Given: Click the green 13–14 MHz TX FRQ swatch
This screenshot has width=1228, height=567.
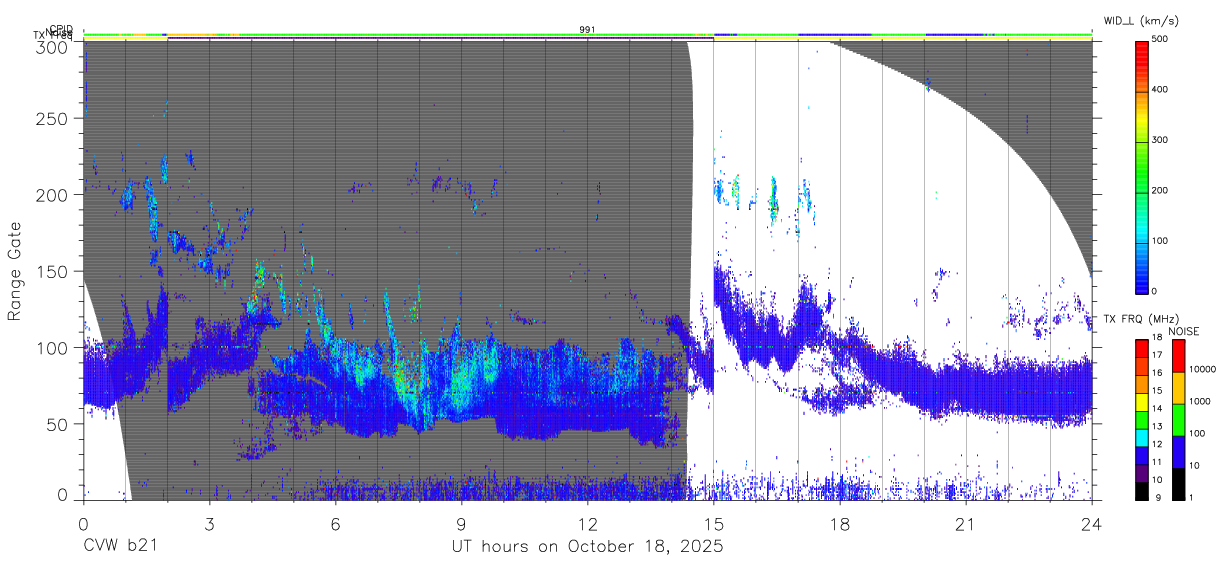Looking at the screenshot, I should click(x=1142, y=419).
